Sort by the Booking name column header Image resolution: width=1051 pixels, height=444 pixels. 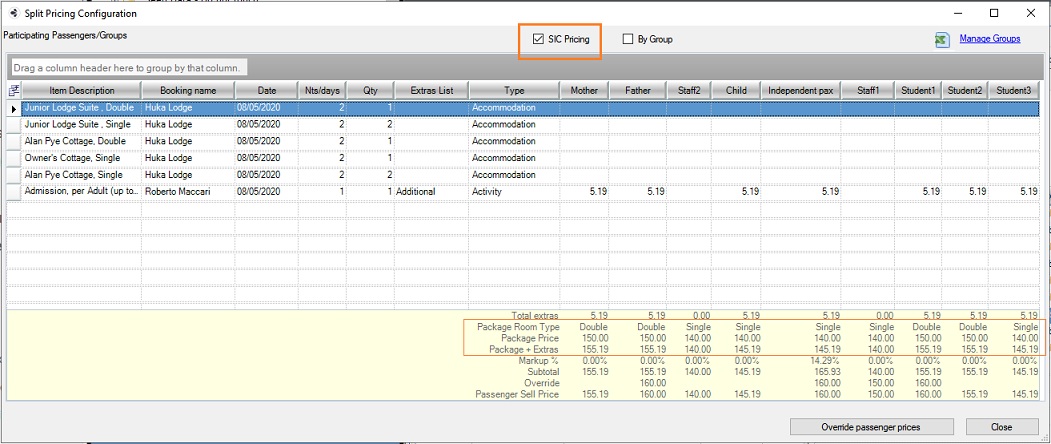[x=187, y=91]
